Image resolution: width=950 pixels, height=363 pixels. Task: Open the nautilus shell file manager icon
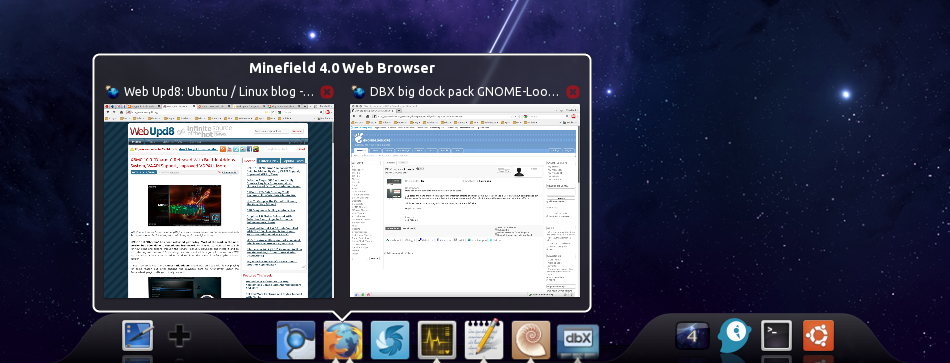[531, 340]
